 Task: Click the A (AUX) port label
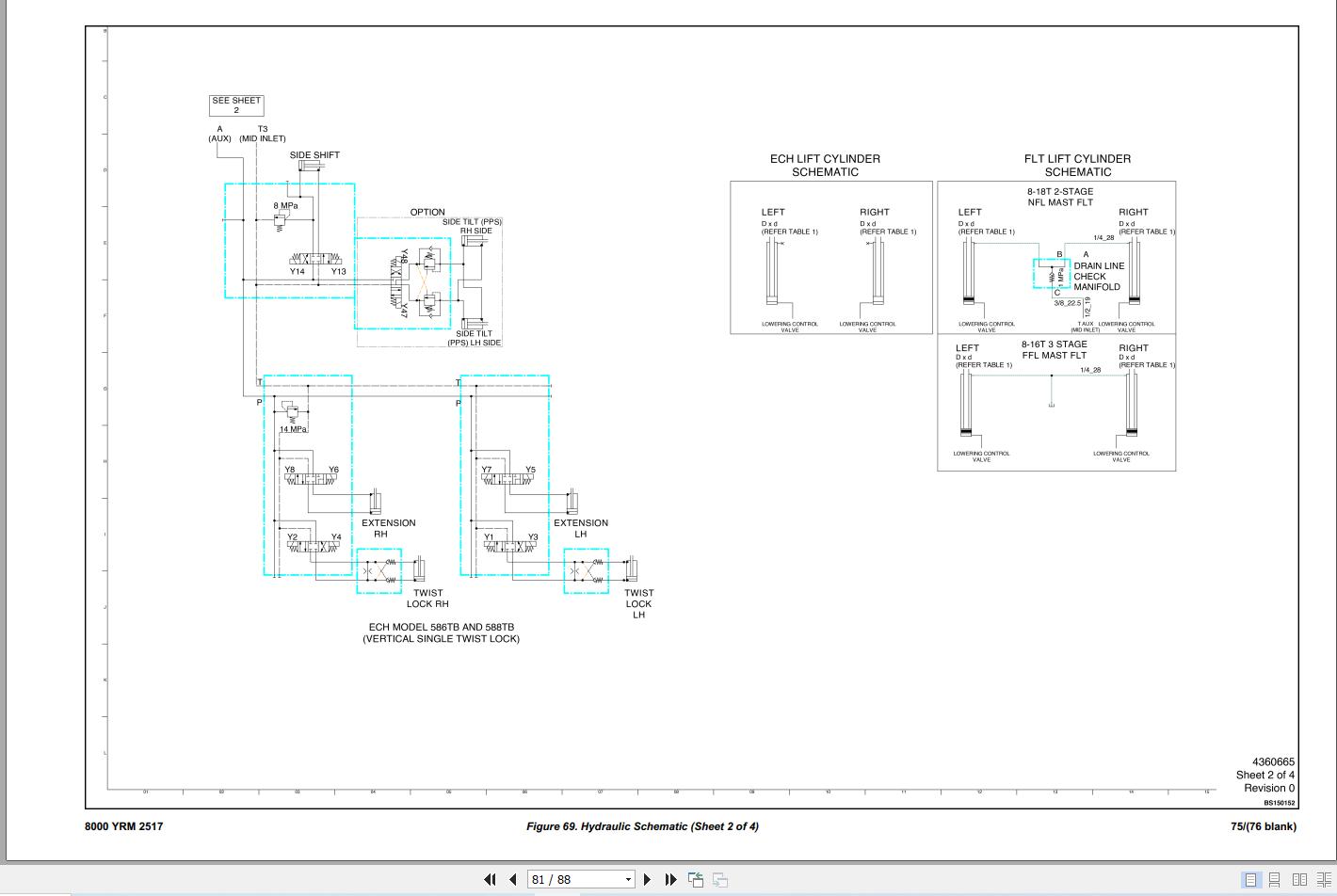219,134
